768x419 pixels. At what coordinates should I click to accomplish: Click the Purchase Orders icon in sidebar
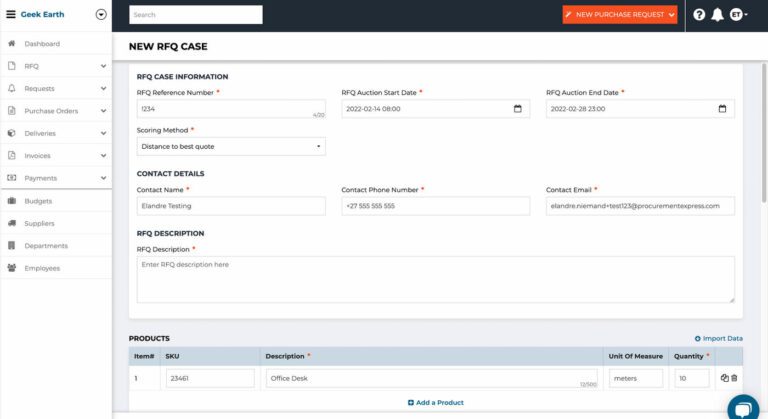(12, 111)
